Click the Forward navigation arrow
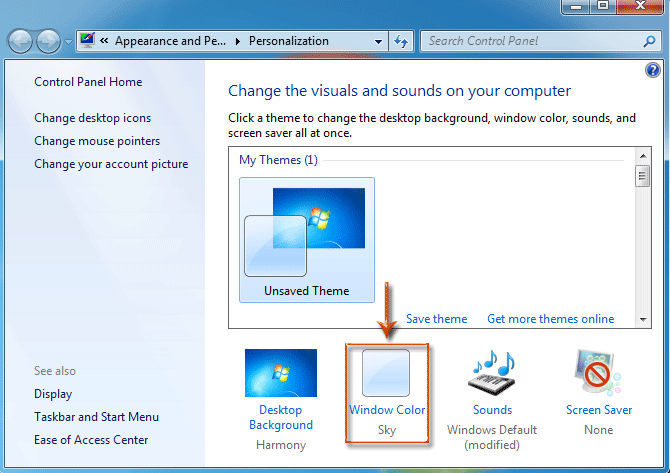The image size is (670, 473). pos(48,41)
